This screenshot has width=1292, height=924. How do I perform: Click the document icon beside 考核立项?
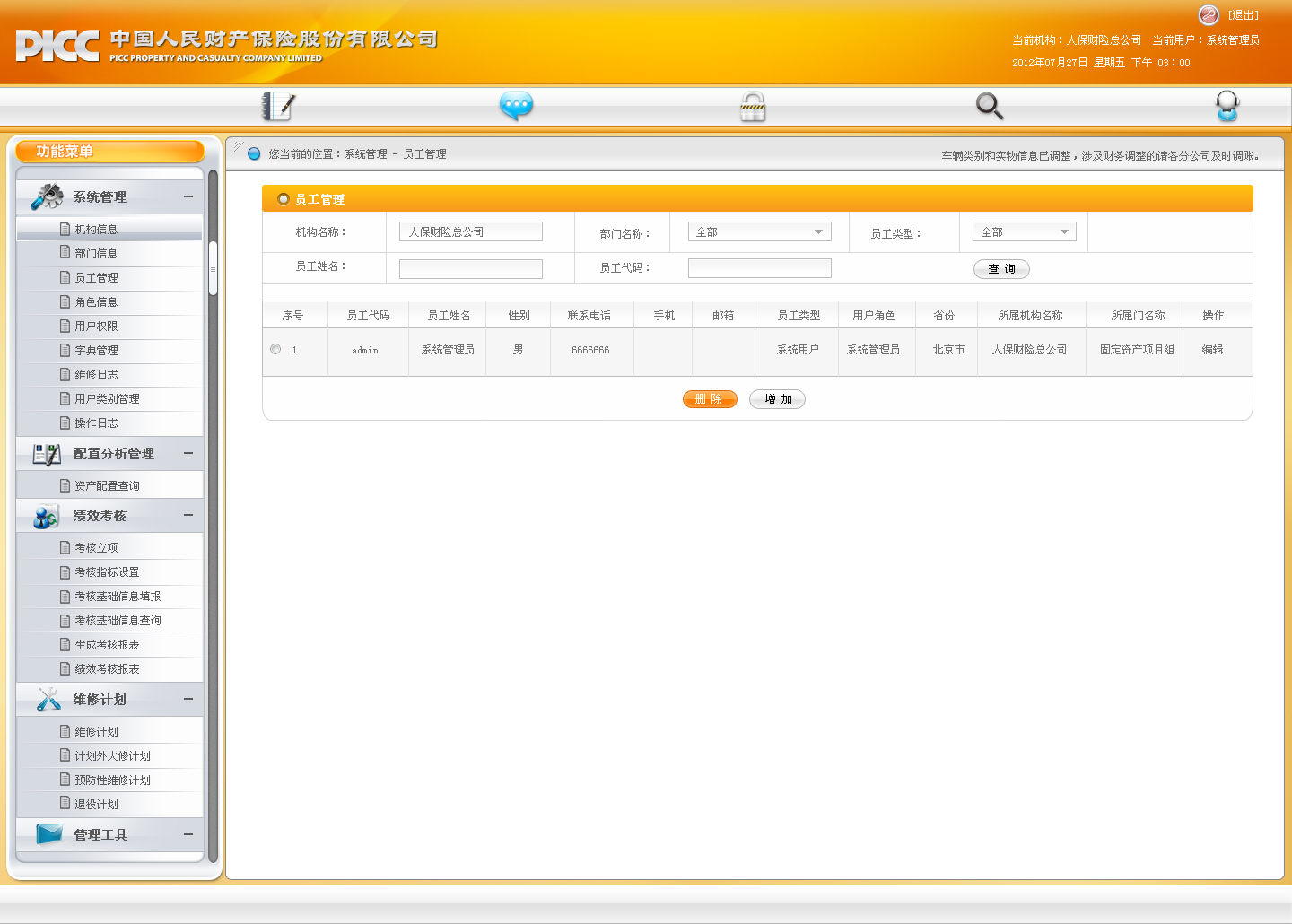click(65, 547)
